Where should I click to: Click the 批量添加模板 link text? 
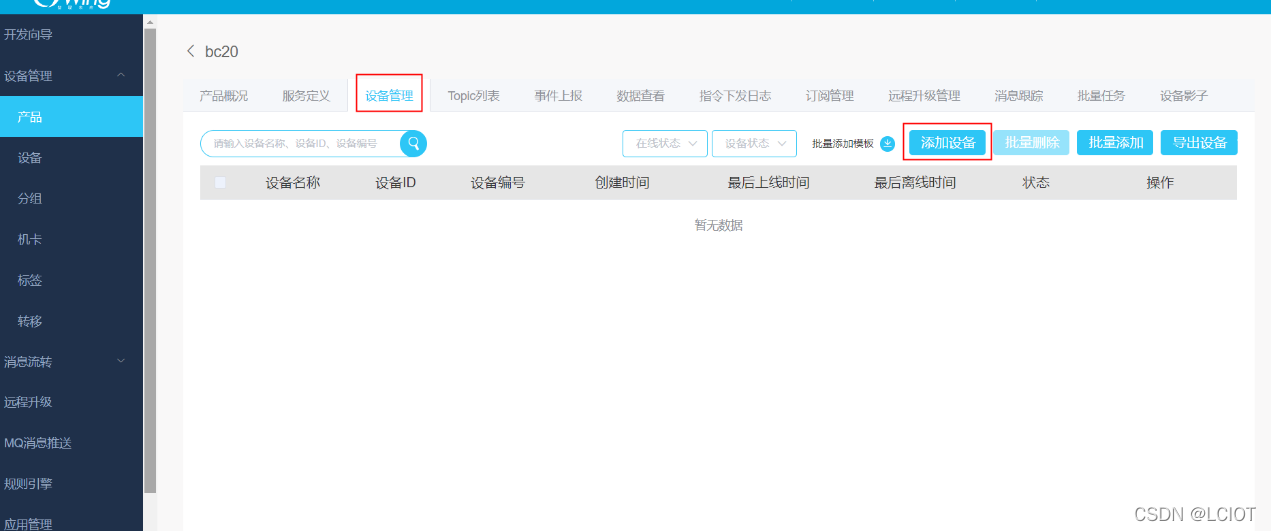(x=842, y=144)
